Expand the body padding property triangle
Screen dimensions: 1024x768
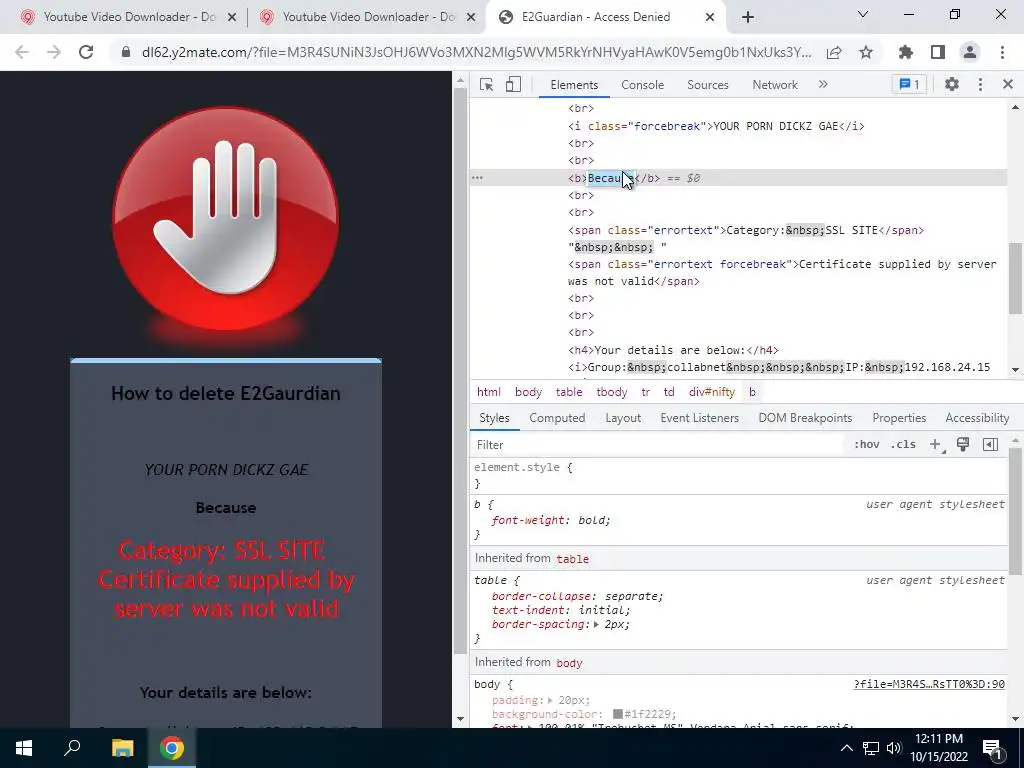coord(551,700)
